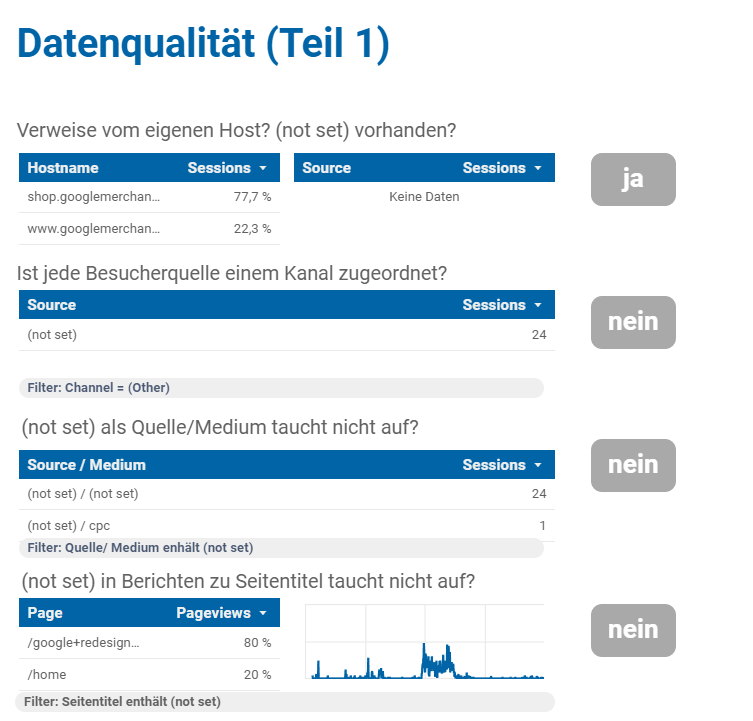Click the Hostname column header

[63, 168]
